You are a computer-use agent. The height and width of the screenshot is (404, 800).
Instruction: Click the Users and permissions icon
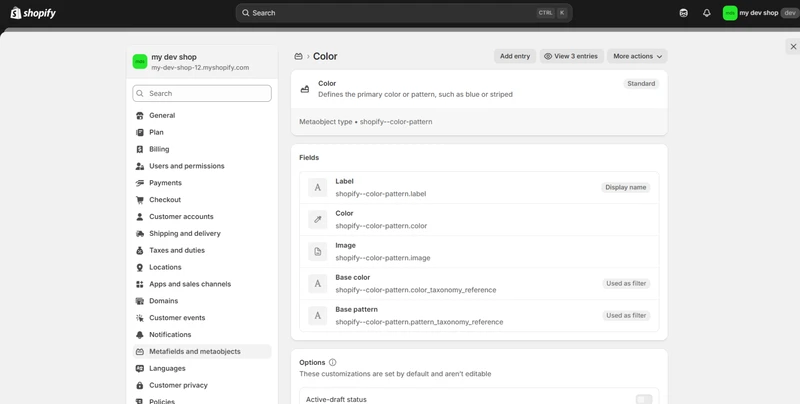(140, 166)
